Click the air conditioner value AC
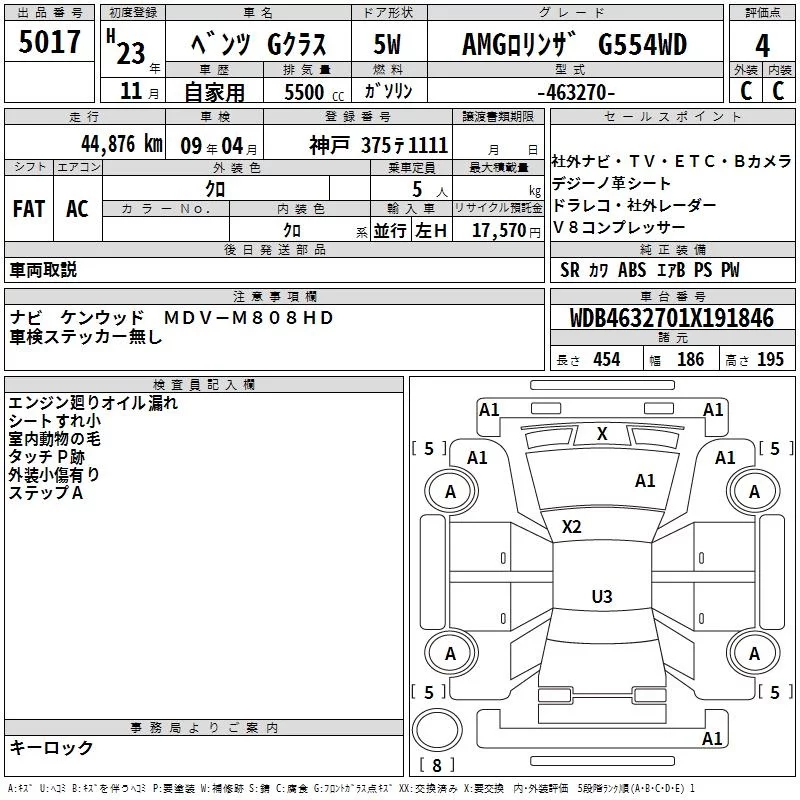 77,209
